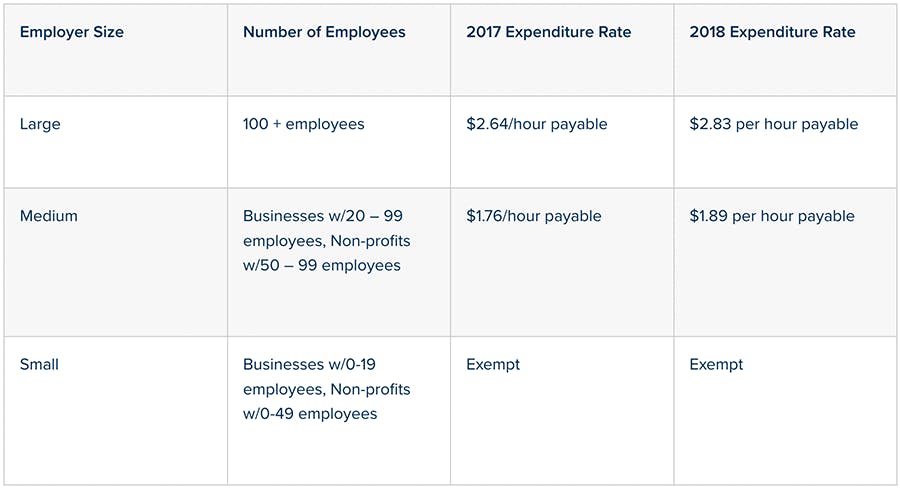
Task: Select the $1.89 per hour payable rate
Action: (772, 216)
